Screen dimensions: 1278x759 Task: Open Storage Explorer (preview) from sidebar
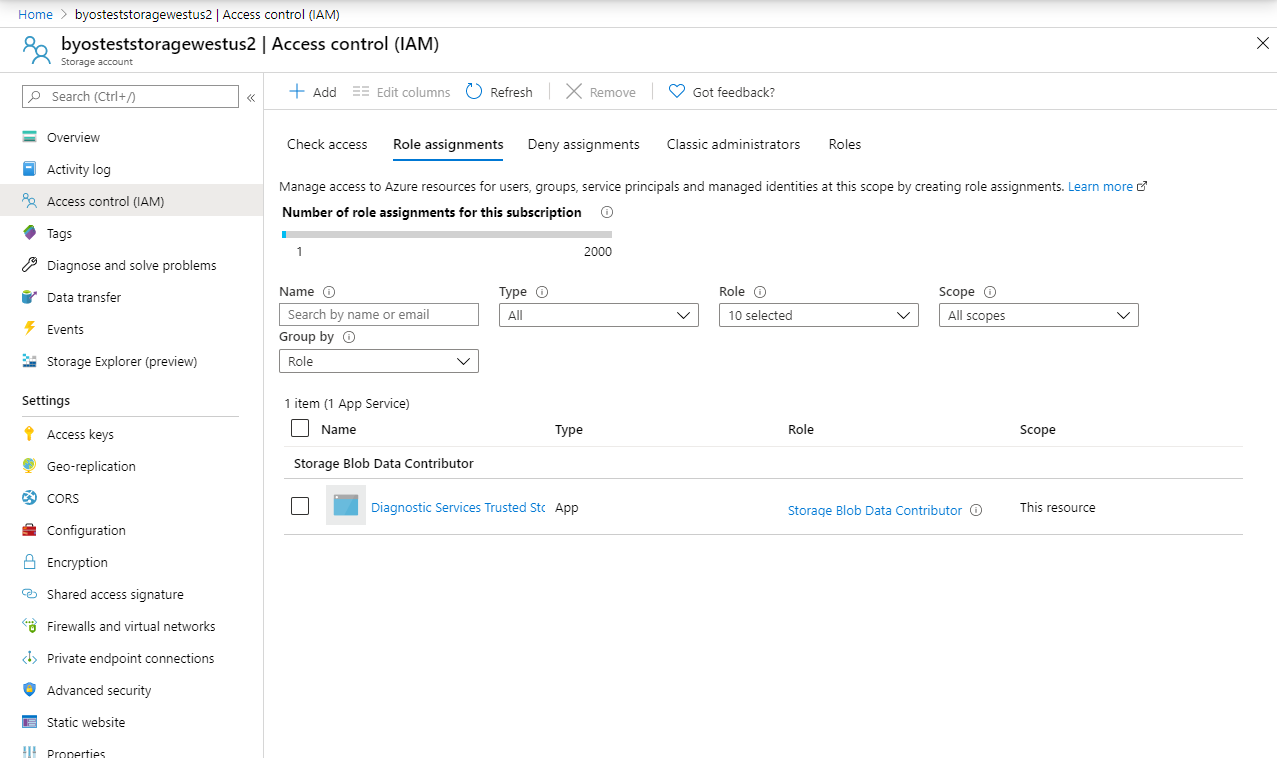[121, 361]
